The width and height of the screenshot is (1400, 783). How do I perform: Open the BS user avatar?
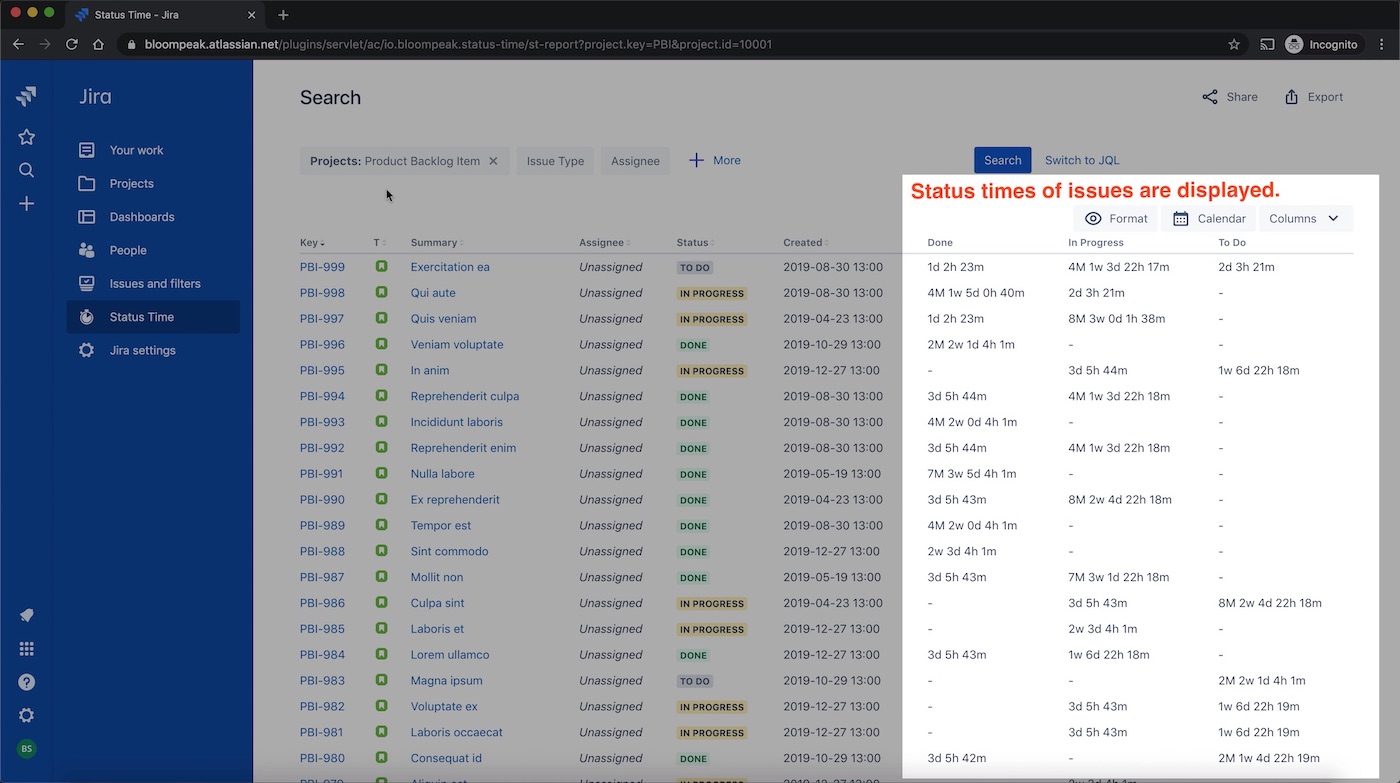(x=27, y=749)
